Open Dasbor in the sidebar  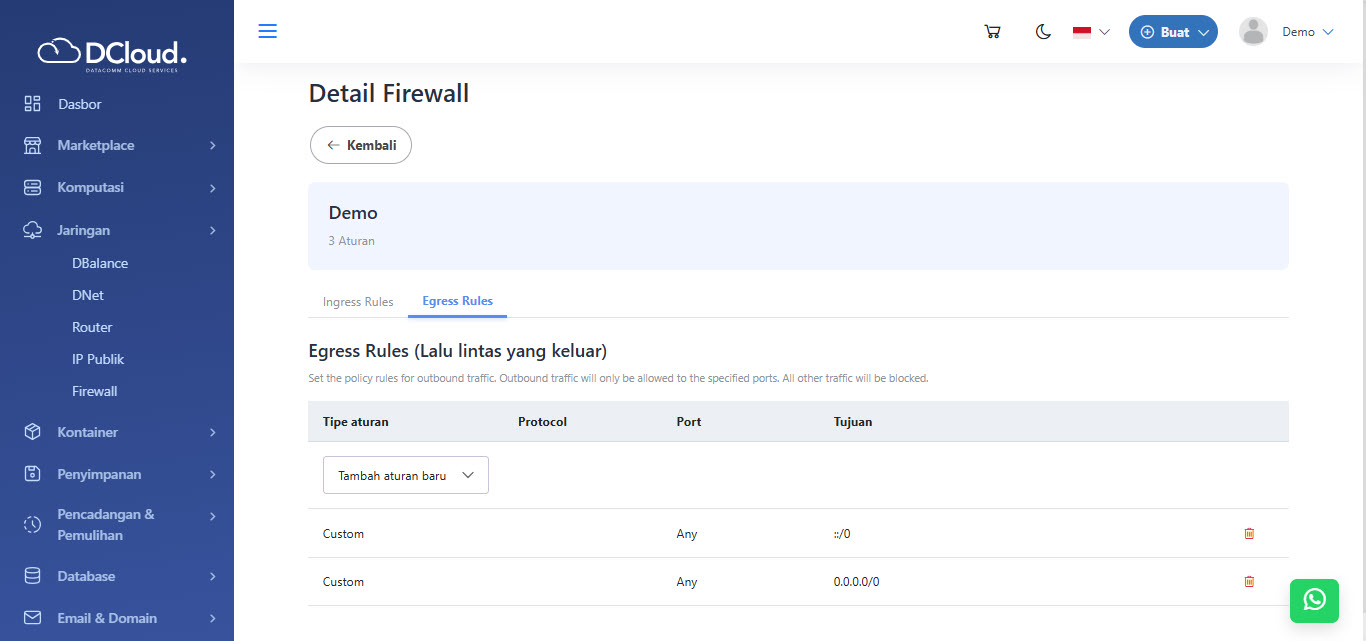(x=80, y=104)
